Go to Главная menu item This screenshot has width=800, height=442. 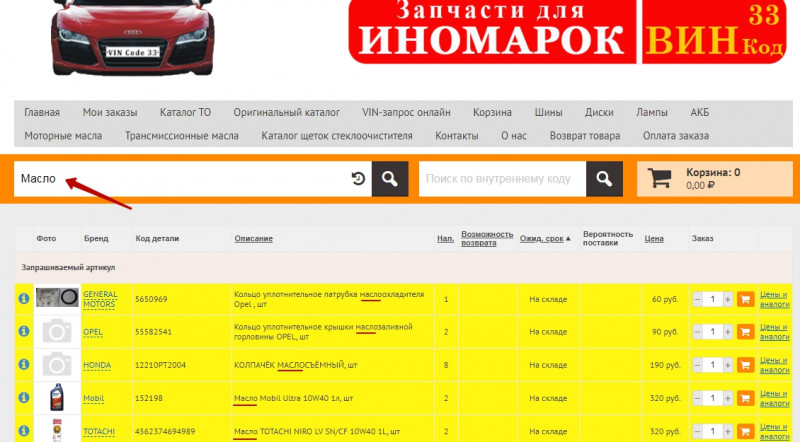point(42,112)
